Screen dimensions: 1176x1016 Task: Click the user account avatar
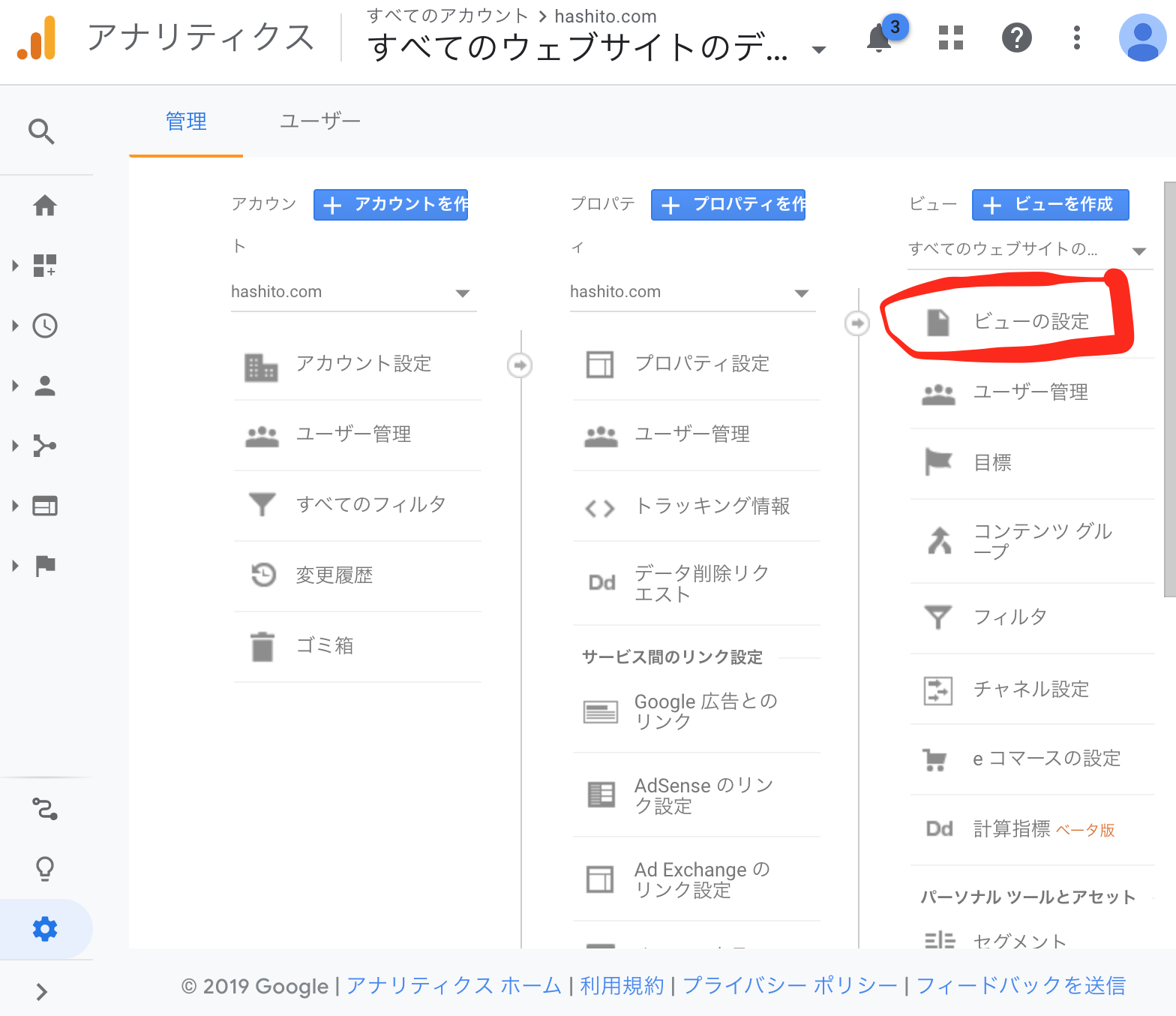coord(1142,38)
